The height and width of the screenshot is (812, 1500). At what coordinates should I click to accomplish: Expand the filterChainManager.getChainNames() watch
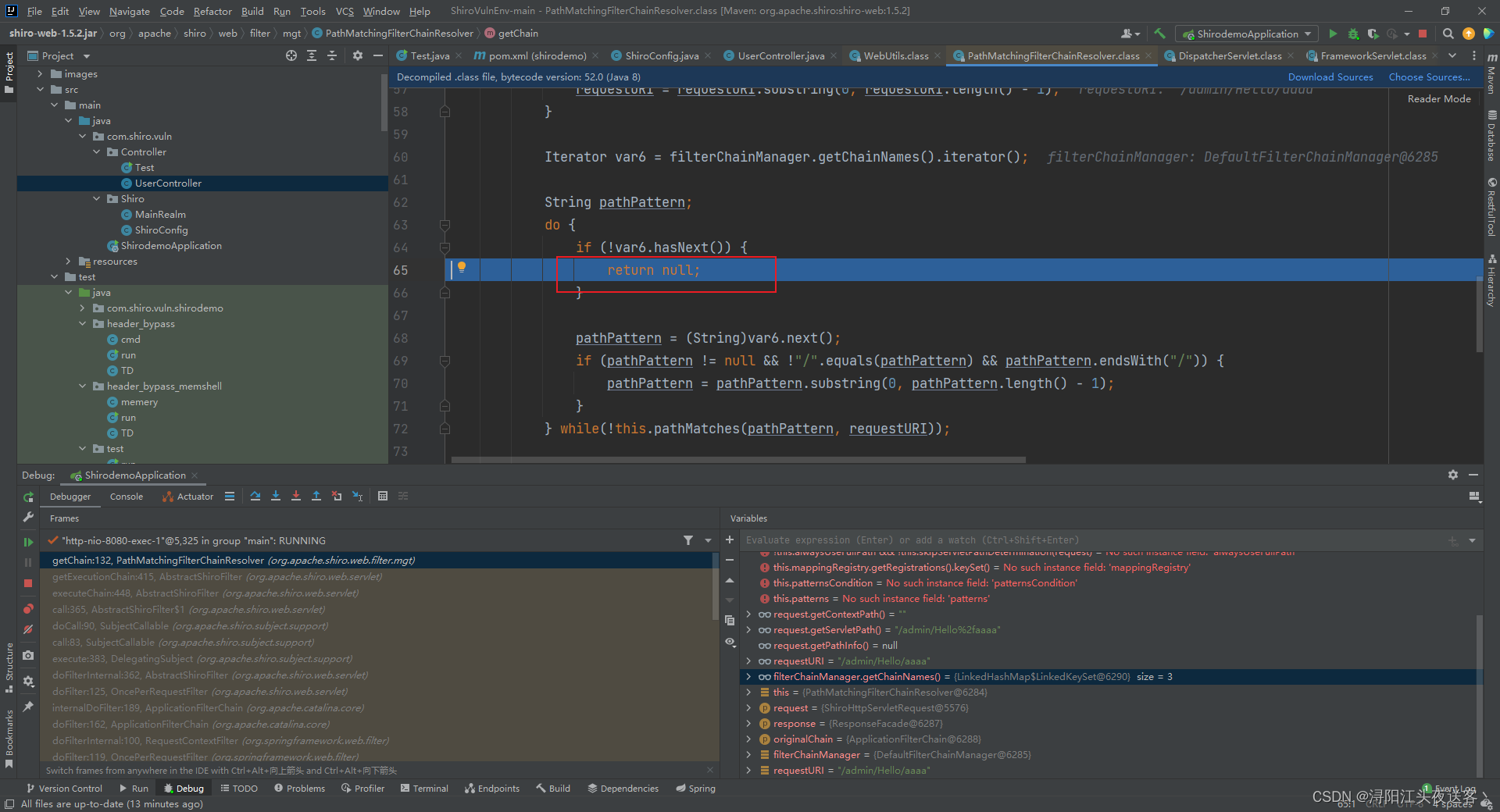(x=748, y=677)
